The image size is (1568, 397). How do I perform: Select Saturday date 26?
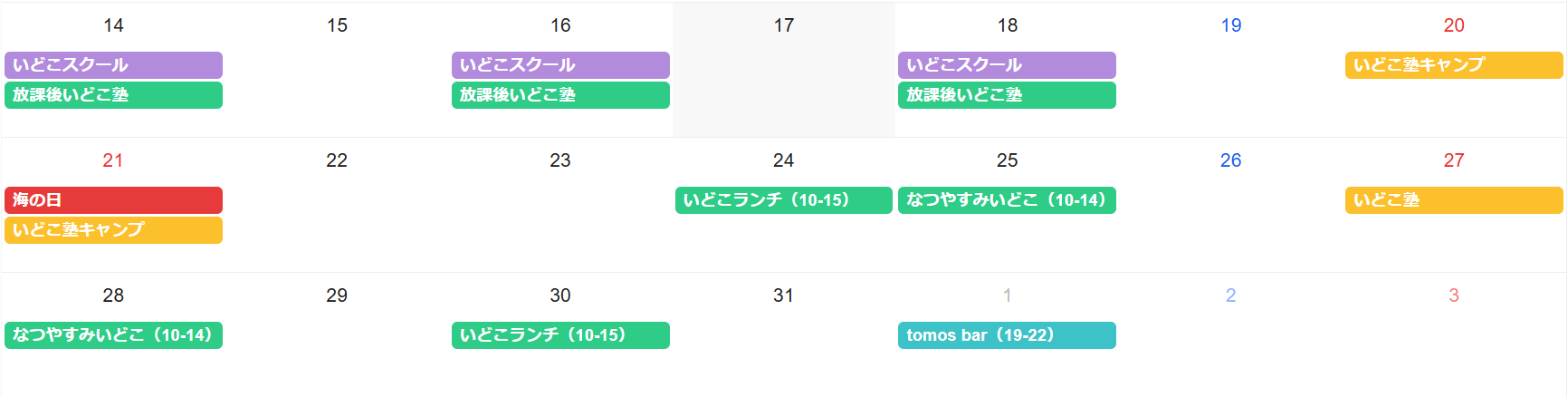point(1231,160)
